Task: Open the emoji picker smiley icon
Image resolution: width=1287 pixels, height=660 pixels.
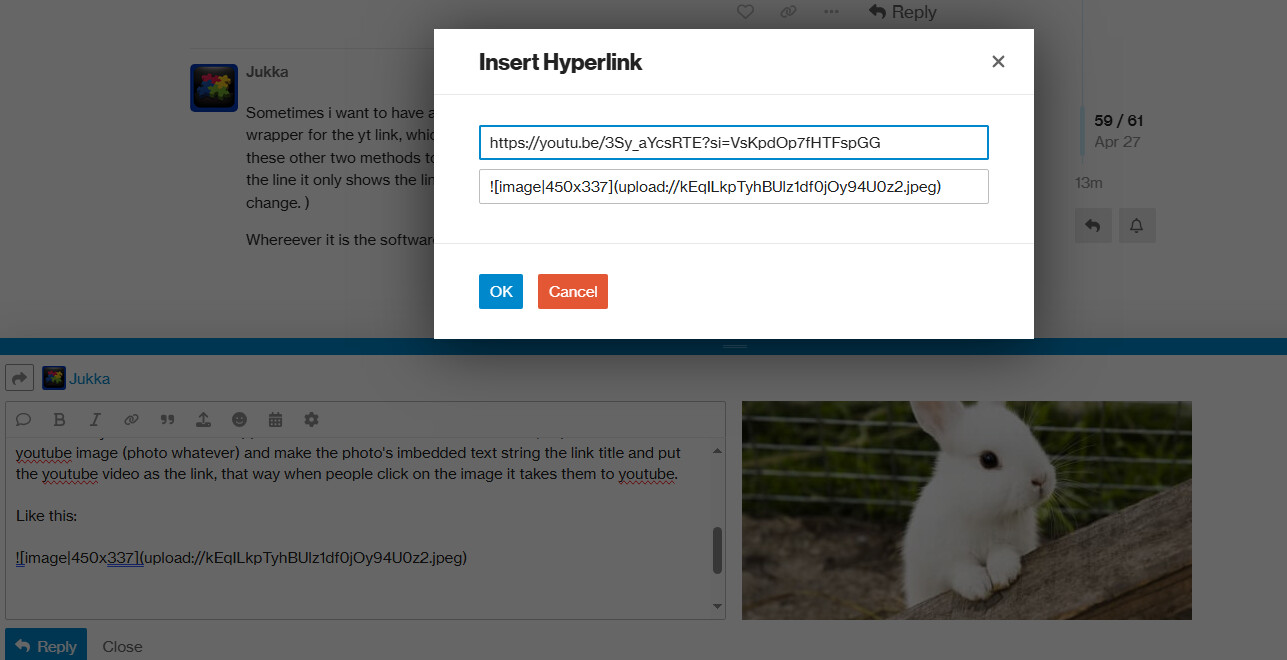Action: coord(239,419)
